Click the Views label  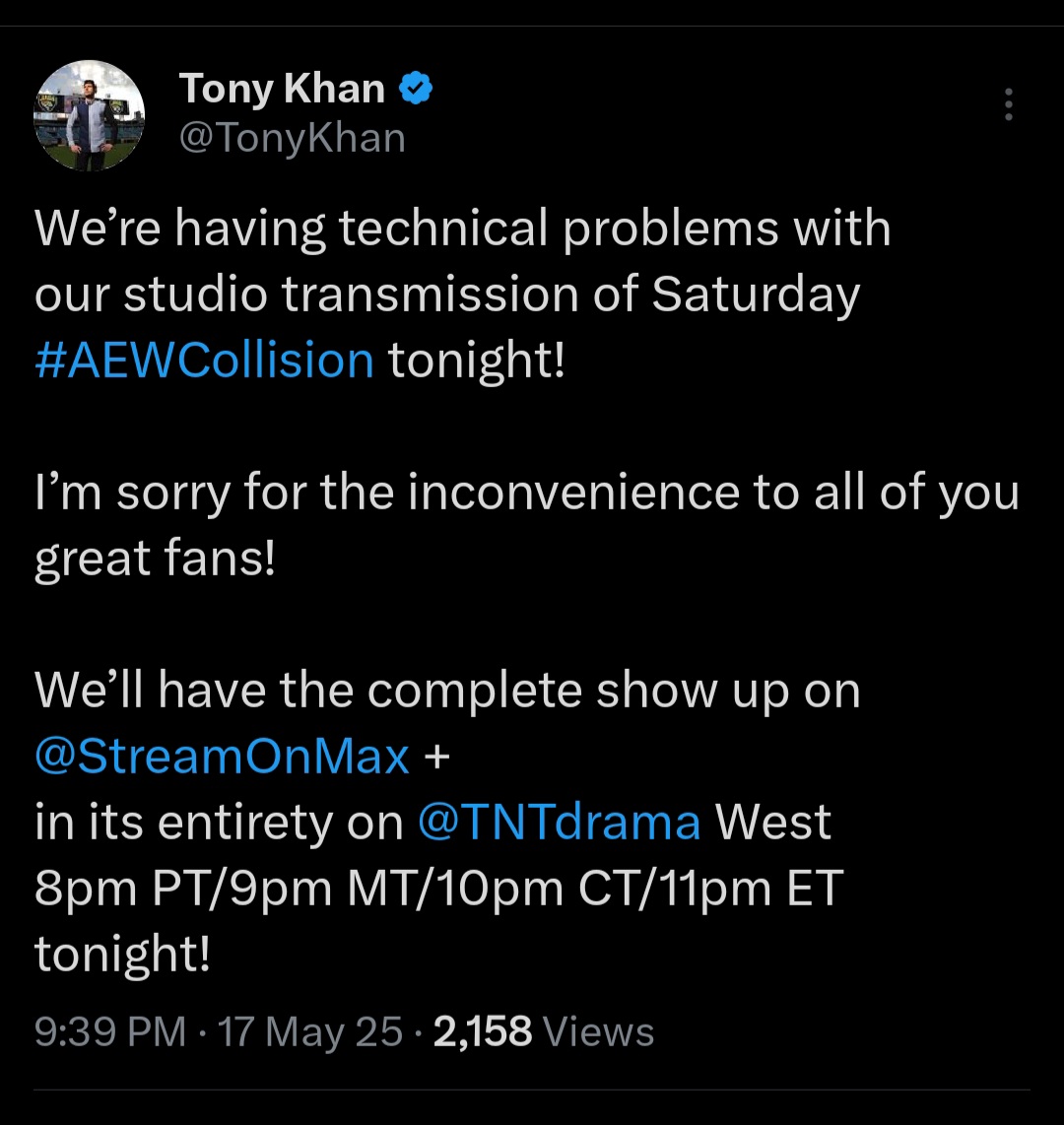pyautogui.click(x=599, y=1031)
